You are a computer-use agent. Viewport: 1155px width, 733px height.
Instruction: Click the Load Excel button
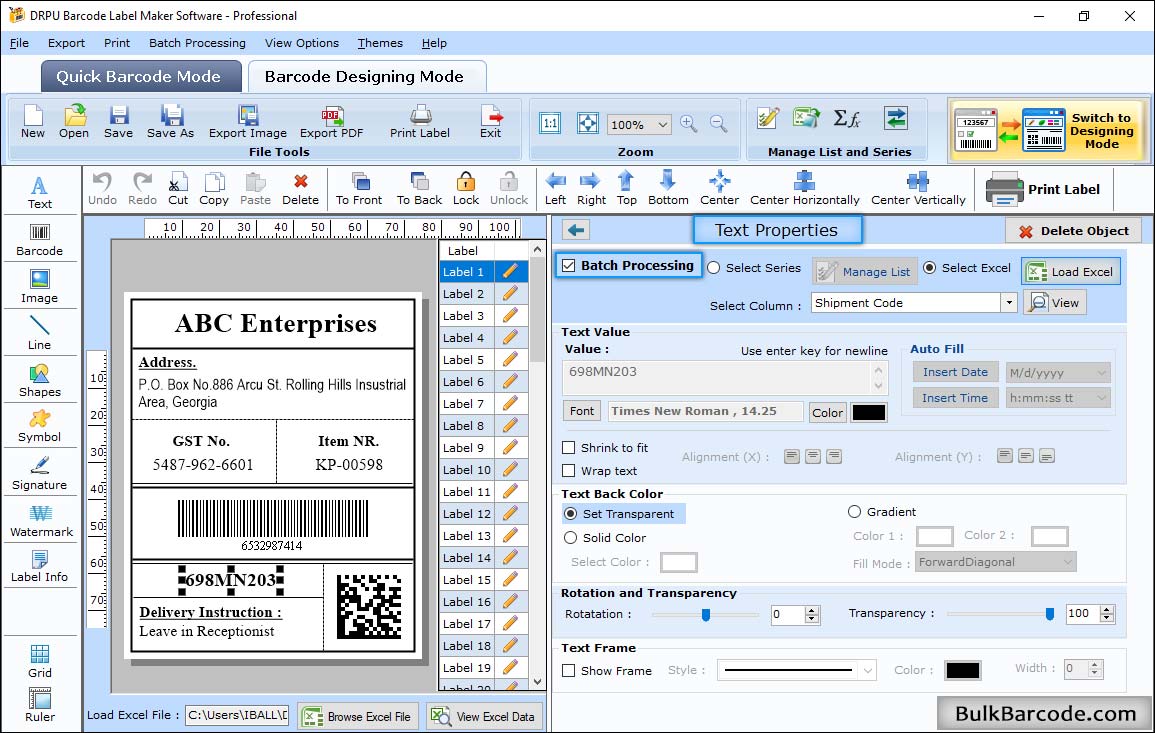[x=1071, y=271]
